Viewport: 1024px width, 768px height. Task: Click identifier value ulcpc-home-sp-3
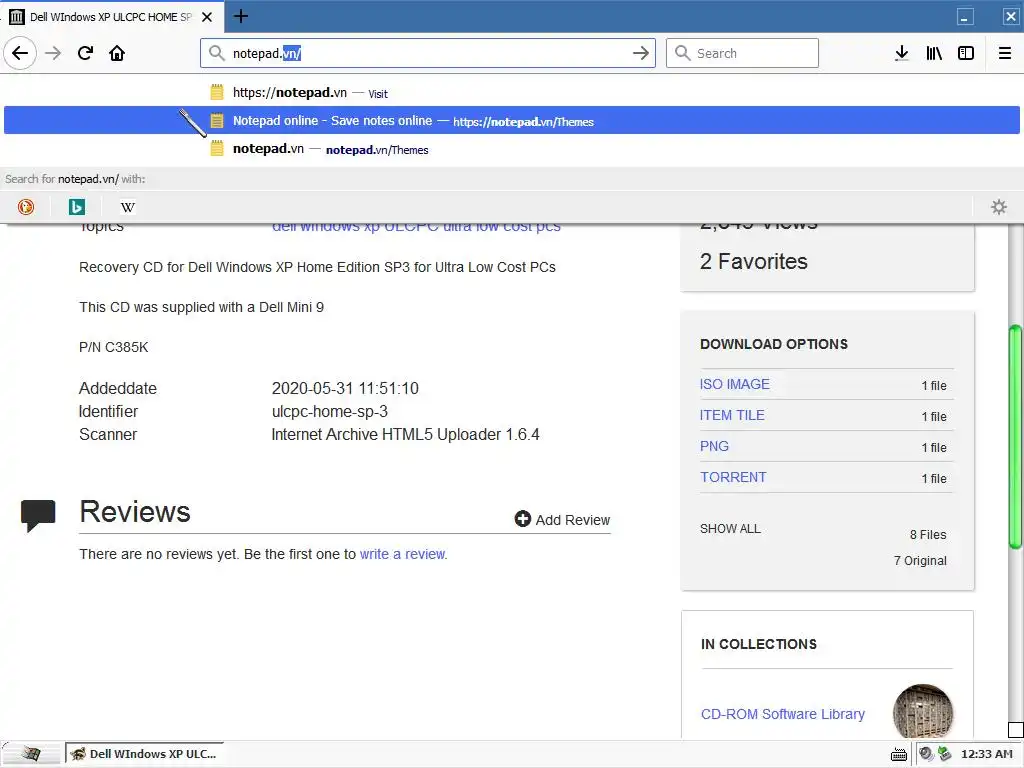[x=330, y=411]
